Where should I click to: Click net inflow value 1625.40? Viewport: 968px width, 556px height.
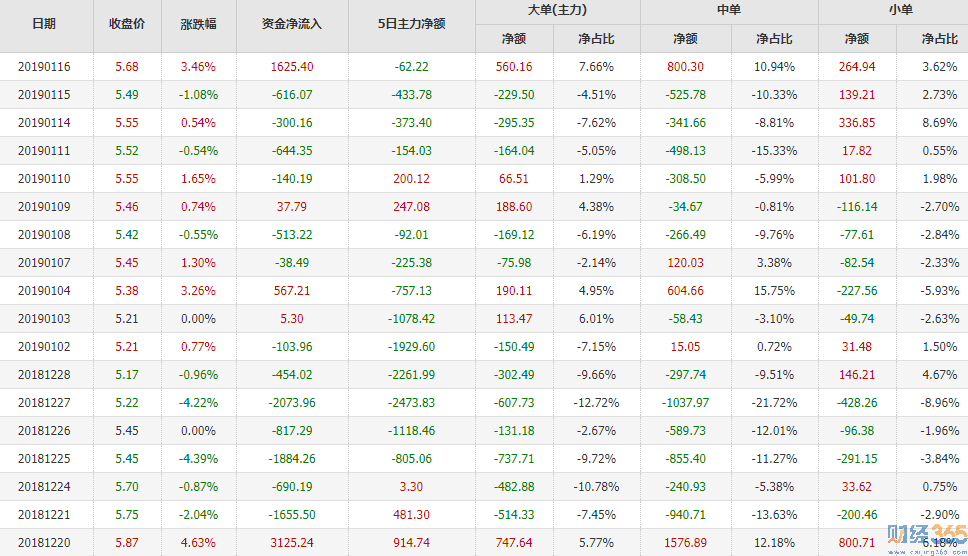pos(291,67)
